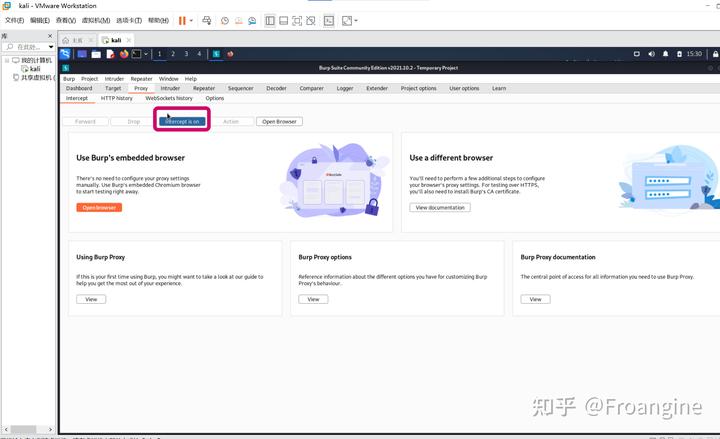Send Ctrl+Alt+Del using the VMware toolbar icon
The width and height of the screenshot is (720, 439).
[x=207, y=21]
